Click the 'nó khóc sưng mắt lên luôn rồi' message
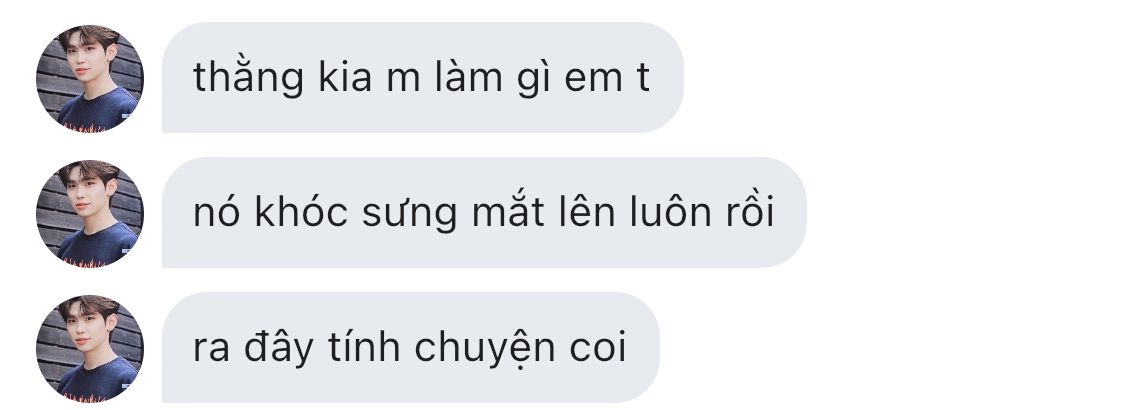The width and height of the screenshot is (1125, 410). click(x=484, y=213)
